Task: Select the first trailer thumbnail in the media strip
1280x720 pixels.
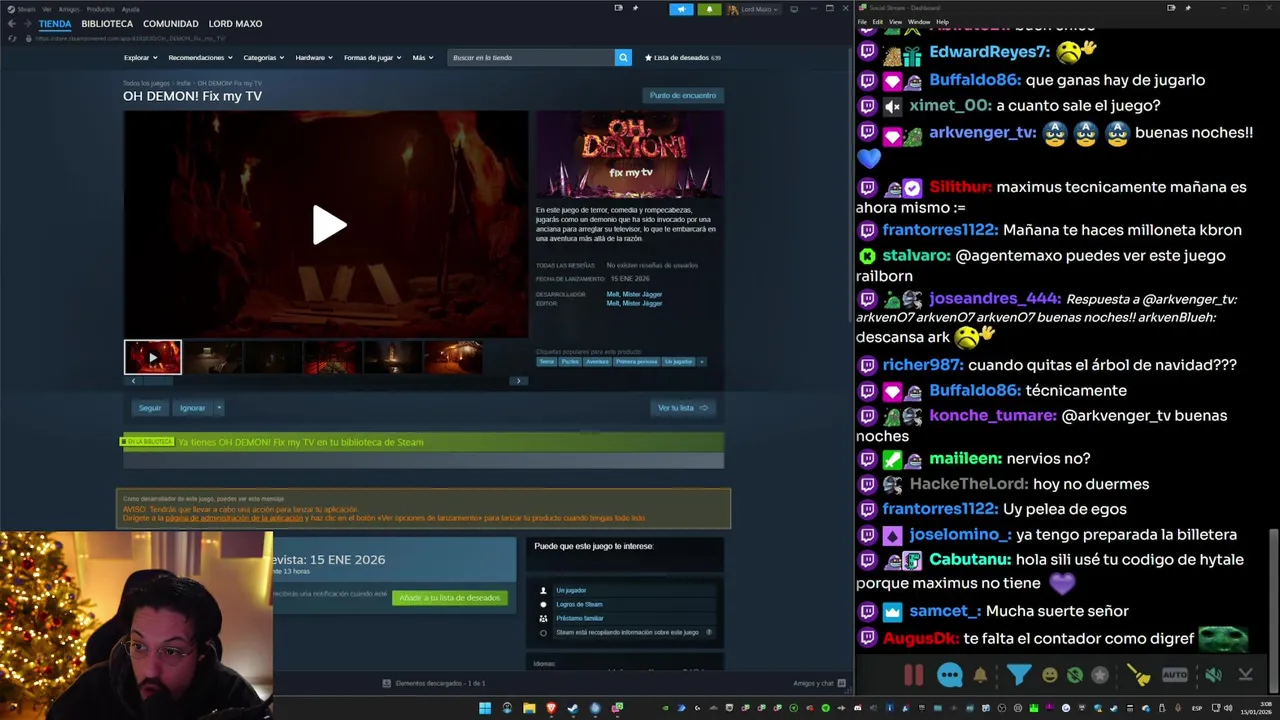Action: pyautogui.click(x=153, y=357)
